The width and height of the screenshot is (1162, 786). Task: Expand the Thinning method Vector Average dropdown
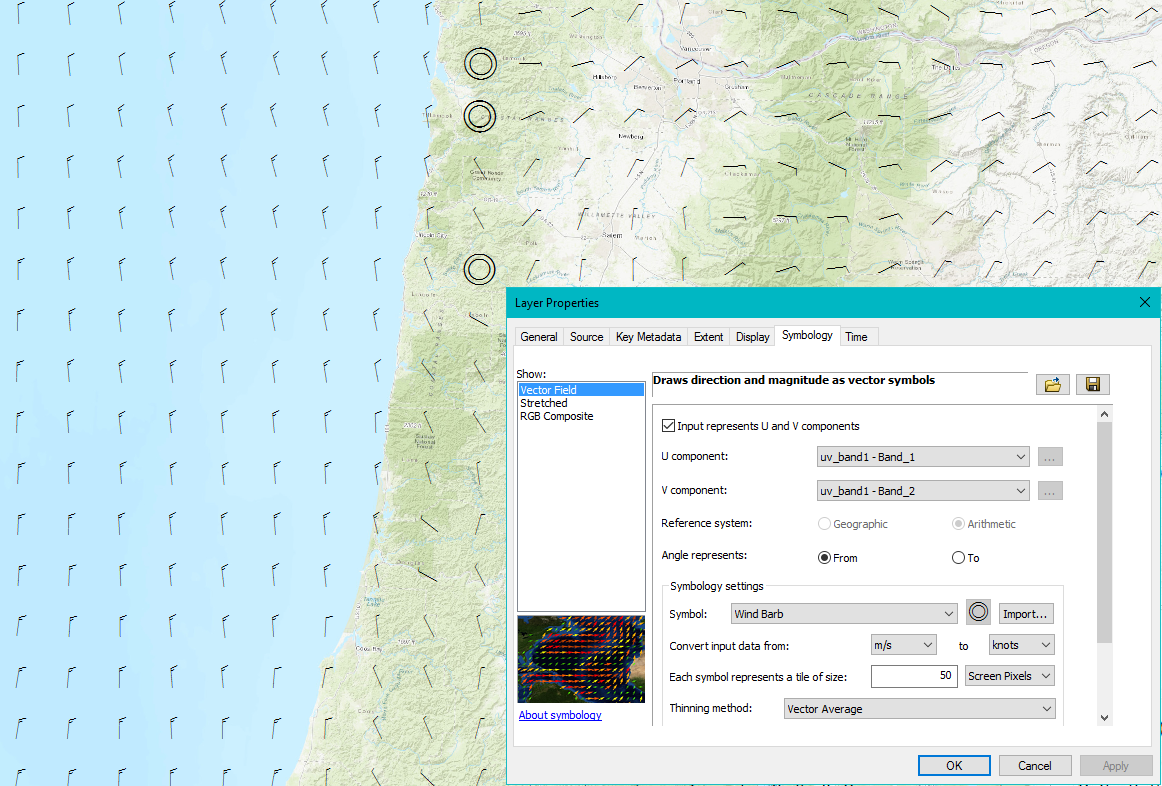pos(920,709)
